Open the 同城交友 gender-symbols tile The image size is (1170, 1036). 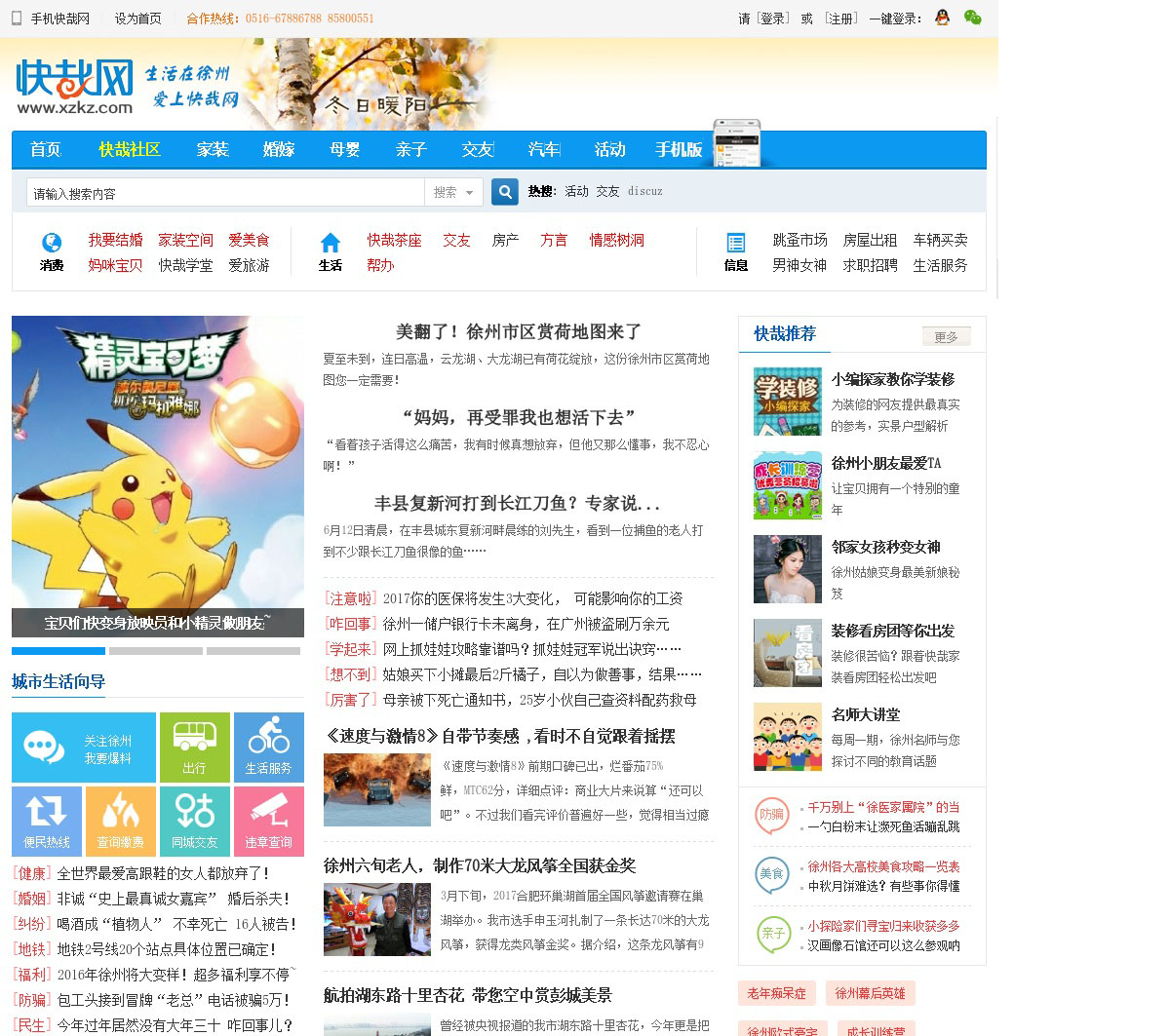click(195, 822)
